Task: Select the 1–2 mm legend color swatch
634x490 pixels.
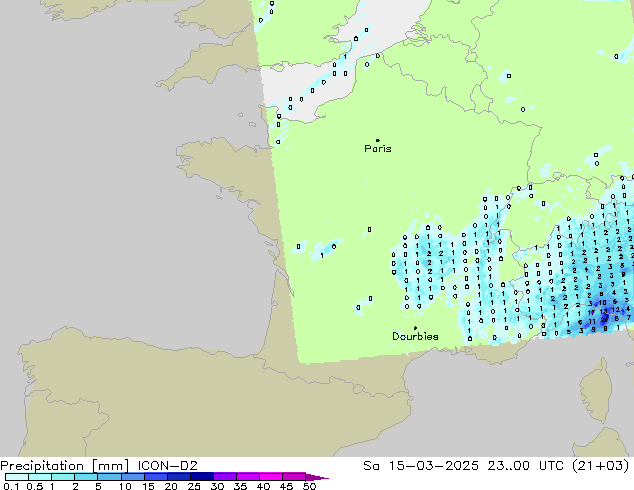Action: click(x=63, y=477)
